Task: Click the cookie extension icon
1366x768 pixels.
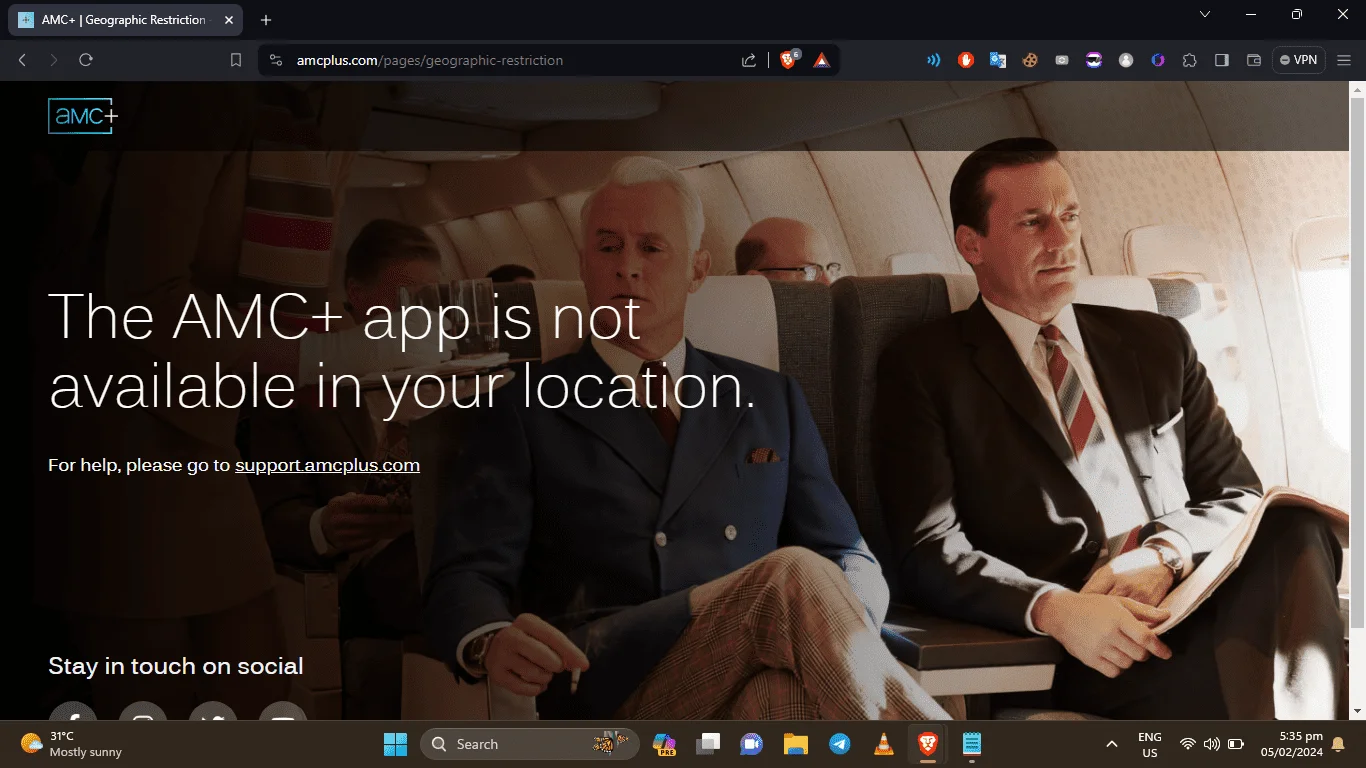Action: [1030, 60]
